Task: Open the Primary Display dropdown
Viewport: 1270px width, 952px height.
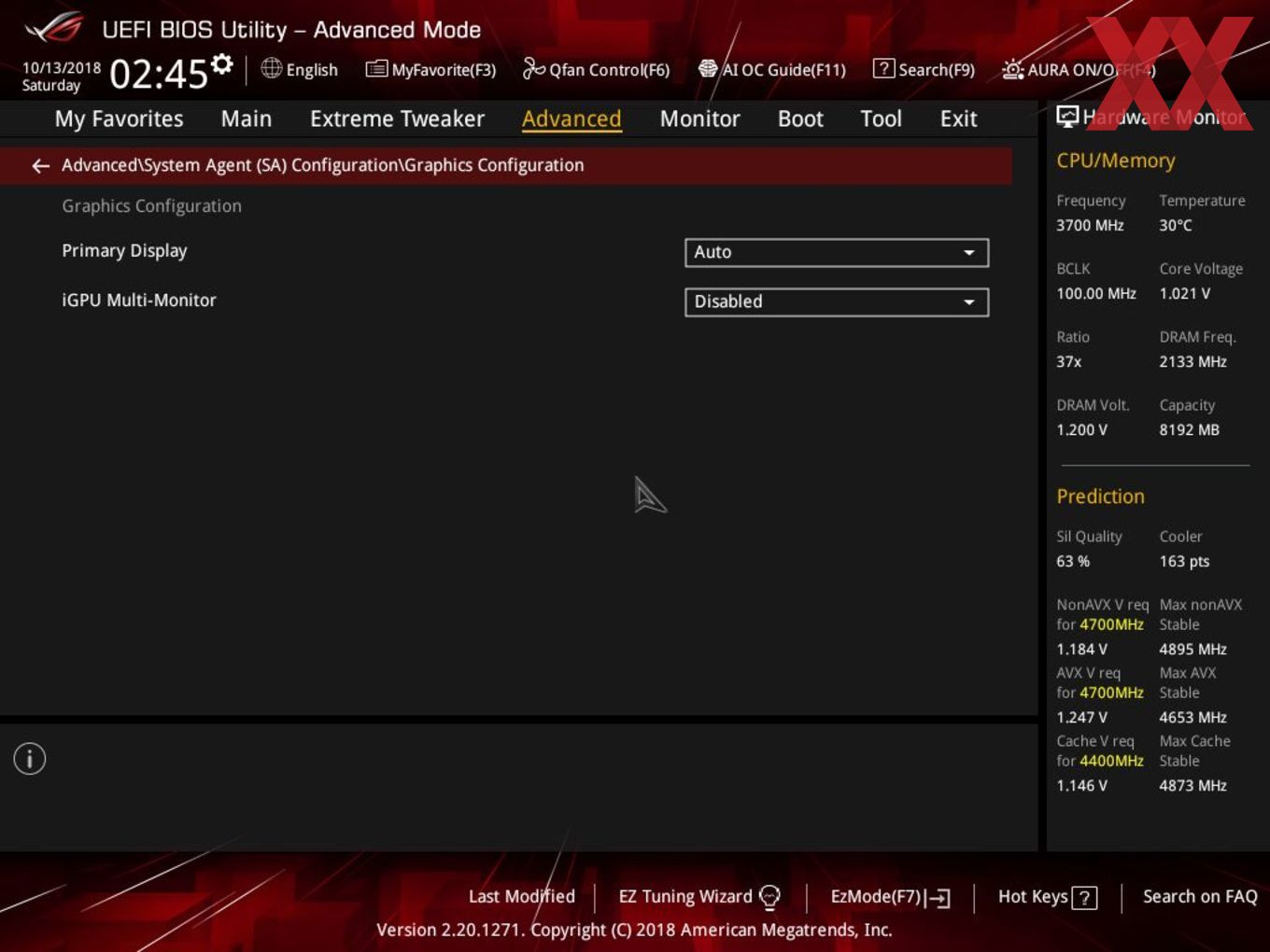Action: pyautogui.click(x=837, y=252)
